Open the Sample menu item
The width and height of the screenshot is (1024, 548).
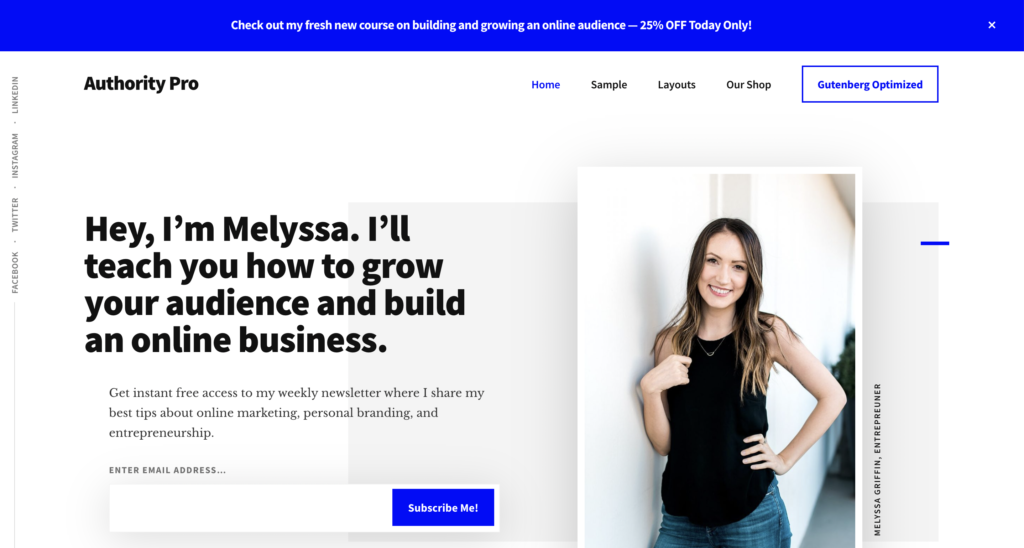[609, 84]
